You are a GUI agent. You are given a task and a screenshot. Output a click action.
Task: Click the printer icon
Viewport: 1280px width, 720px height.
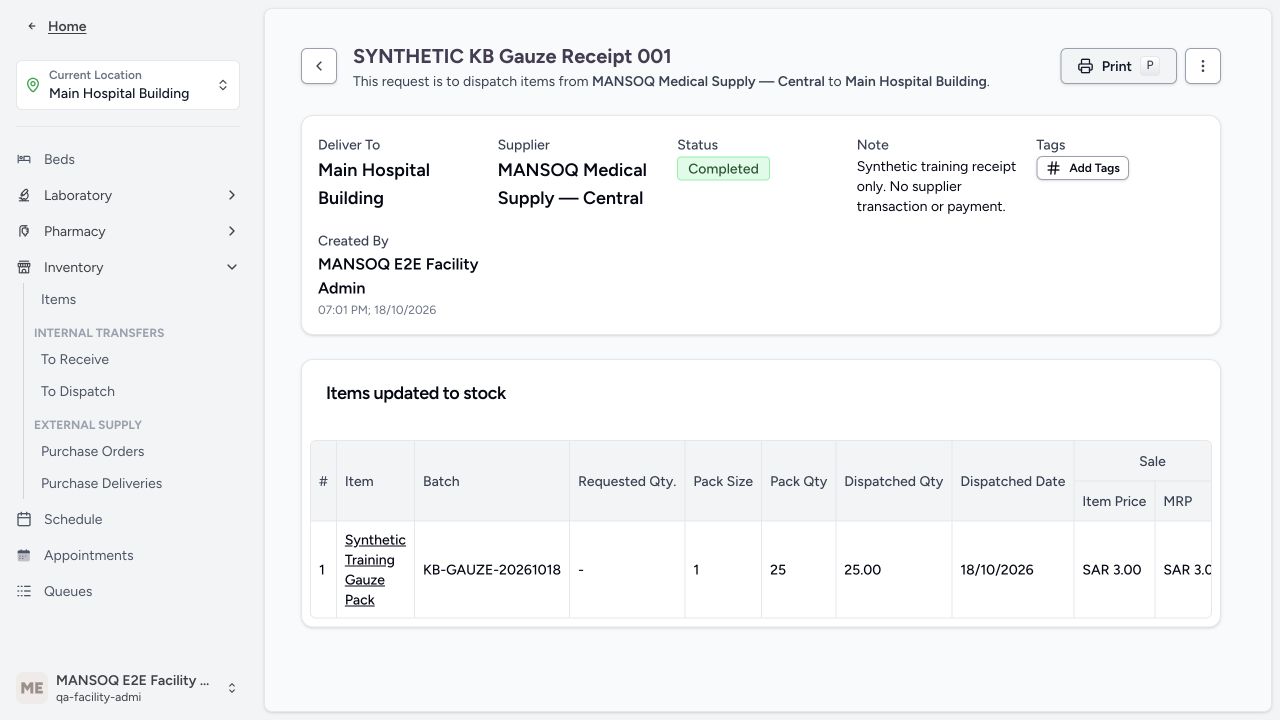point(1085,66)
